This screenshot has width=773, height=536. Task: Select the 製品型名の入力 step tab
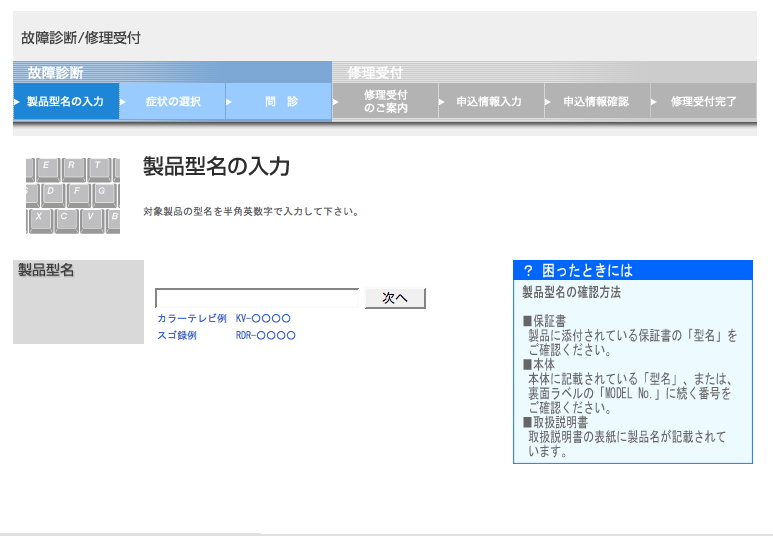point(65,102)
